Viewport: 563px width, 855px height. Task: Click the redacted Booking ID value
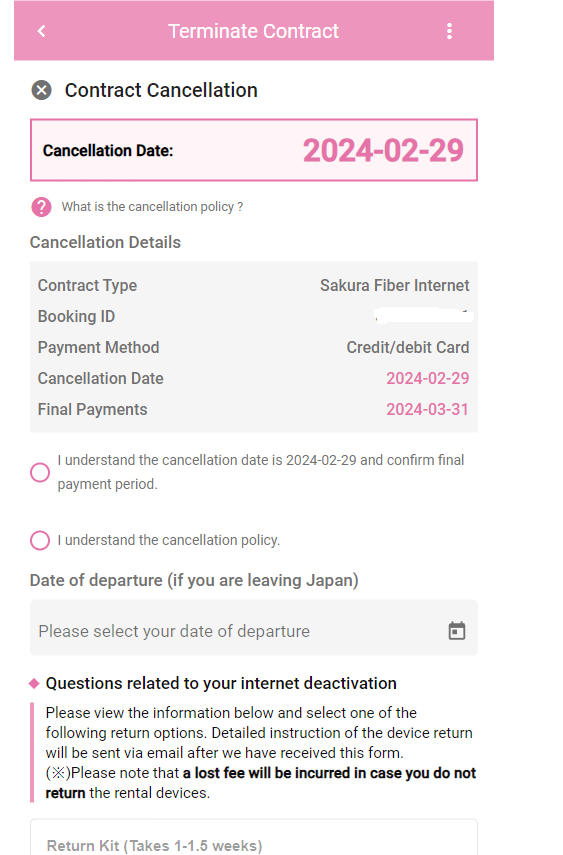(424, 316)
